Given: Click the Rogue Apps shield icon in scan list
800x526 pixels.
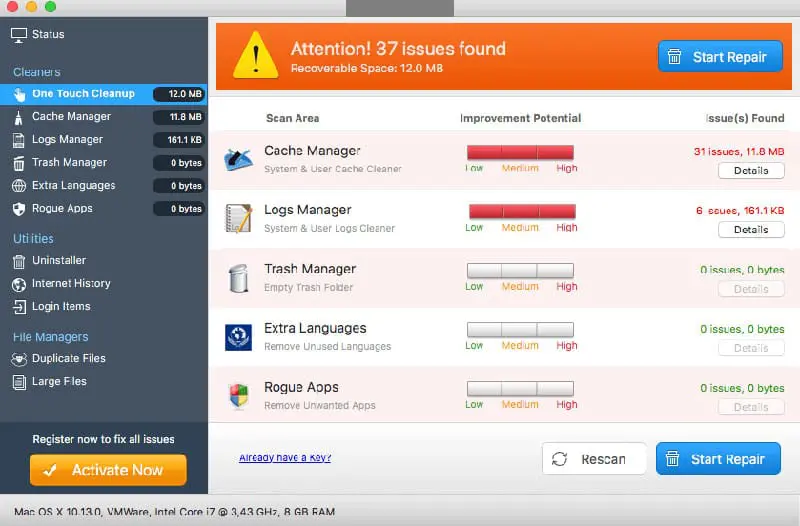Looking at the screenshot, I should click(x=238, y=396).
